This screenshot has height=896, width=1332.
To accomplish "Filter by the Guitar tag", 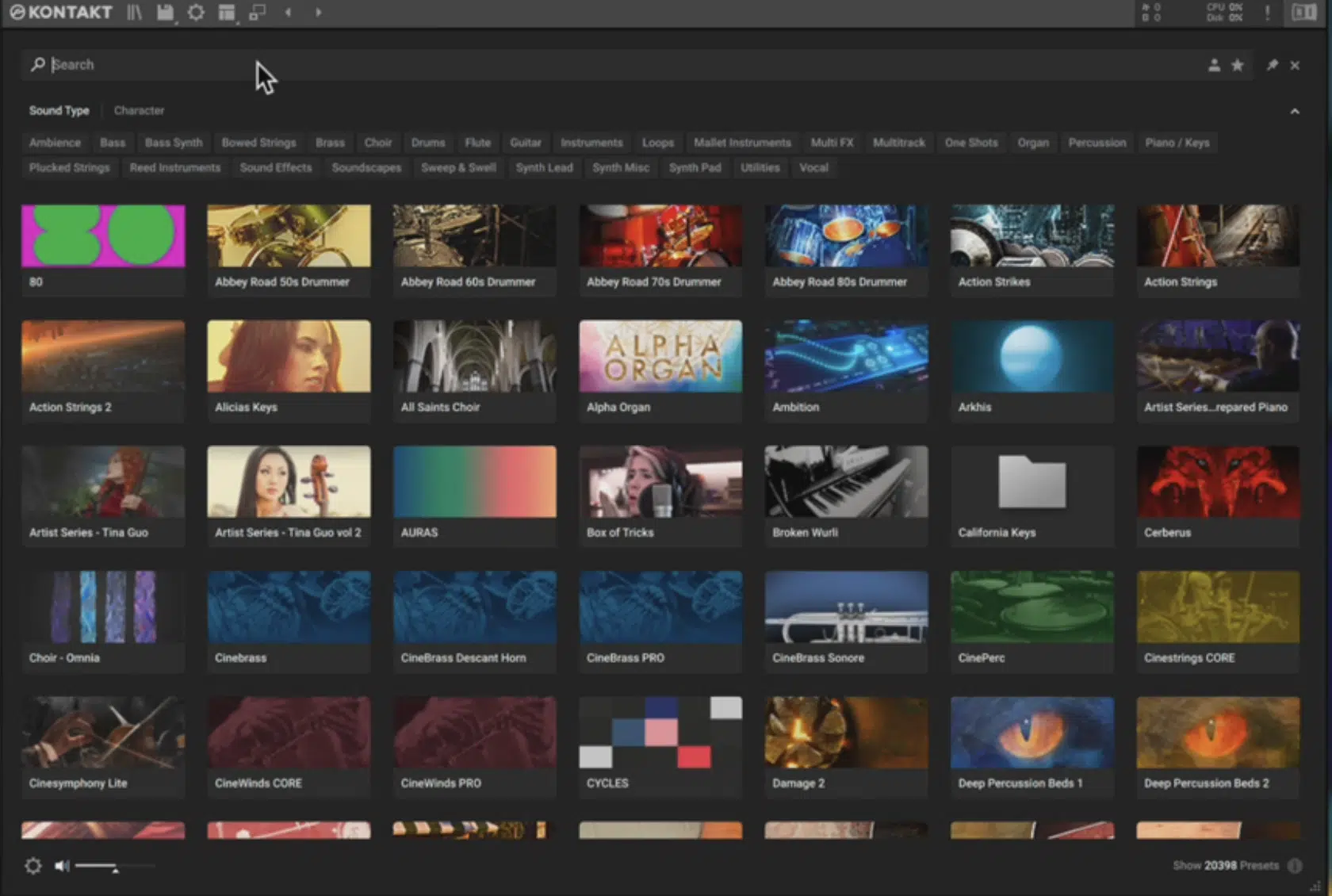I will click(526, 143).
